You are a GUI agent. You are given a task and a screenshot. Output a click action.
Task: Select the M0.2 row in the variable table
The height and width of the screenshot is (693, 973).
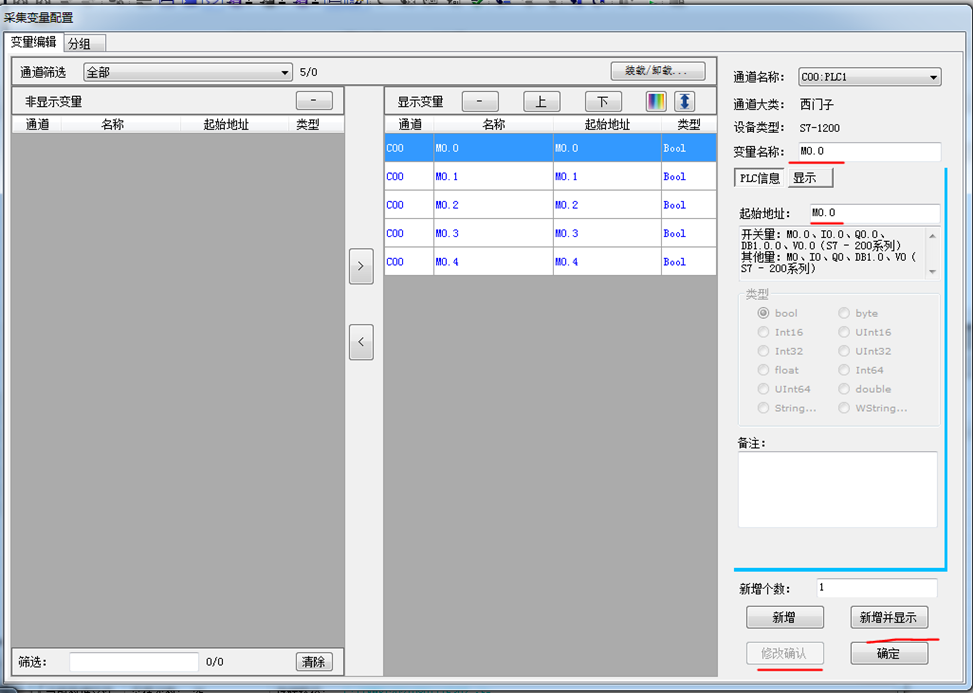[x=550, y=205]
